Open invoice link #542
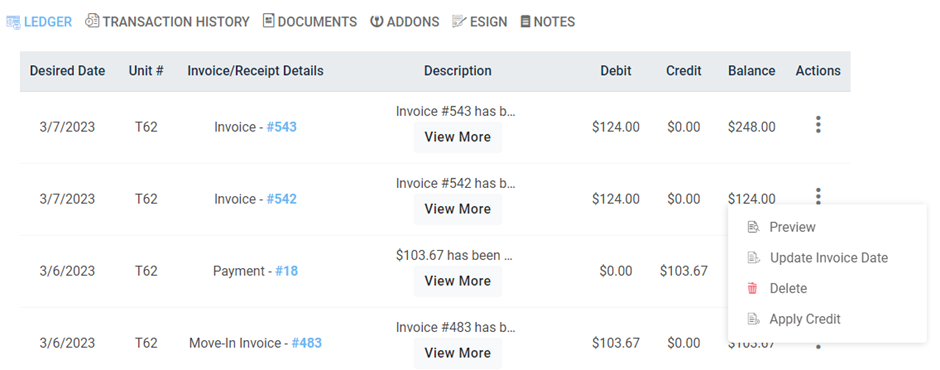 click(282, 199)
